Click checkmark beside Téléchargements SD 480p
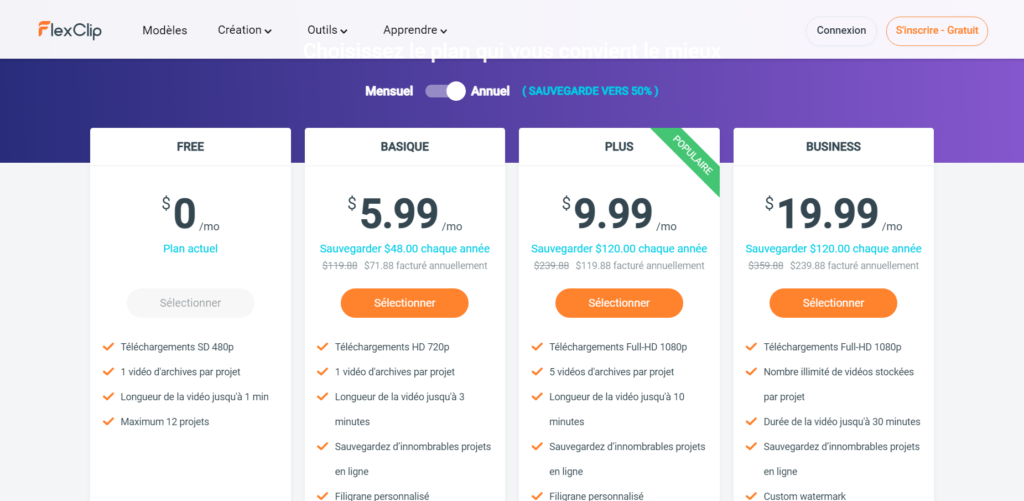 click(108, 347)
